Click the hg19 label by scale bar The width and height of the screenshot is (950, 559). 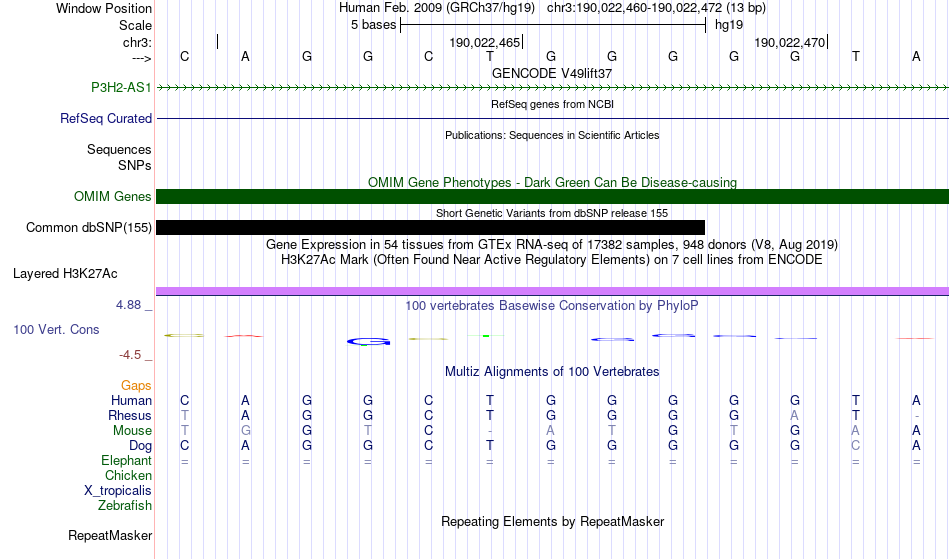[x=729, y=25]
